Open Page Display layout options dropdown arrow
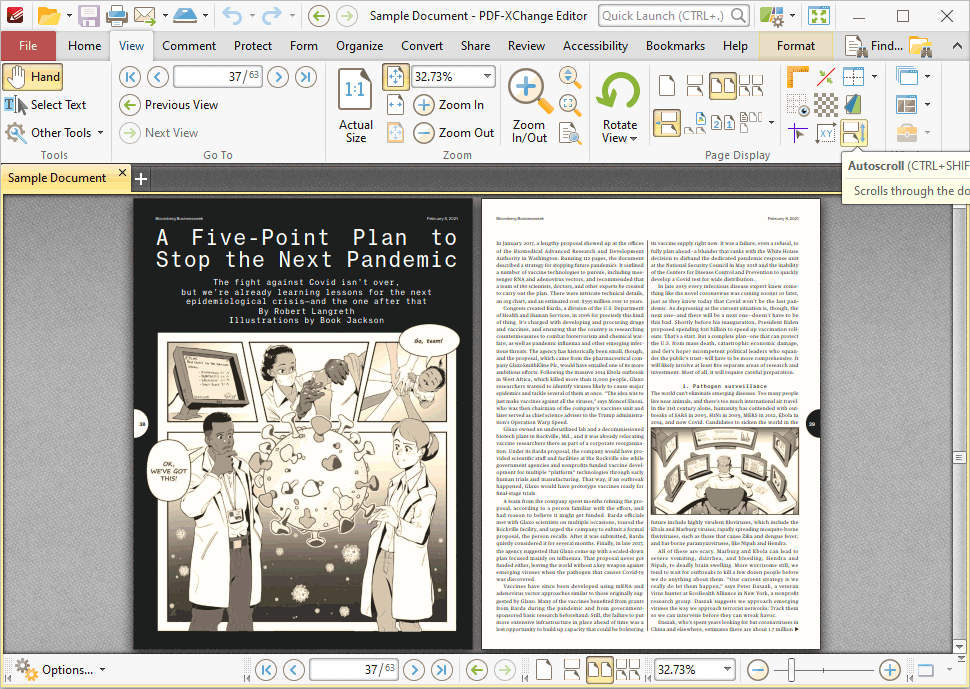The image size is (970, 689). click(x=771, y=122)
